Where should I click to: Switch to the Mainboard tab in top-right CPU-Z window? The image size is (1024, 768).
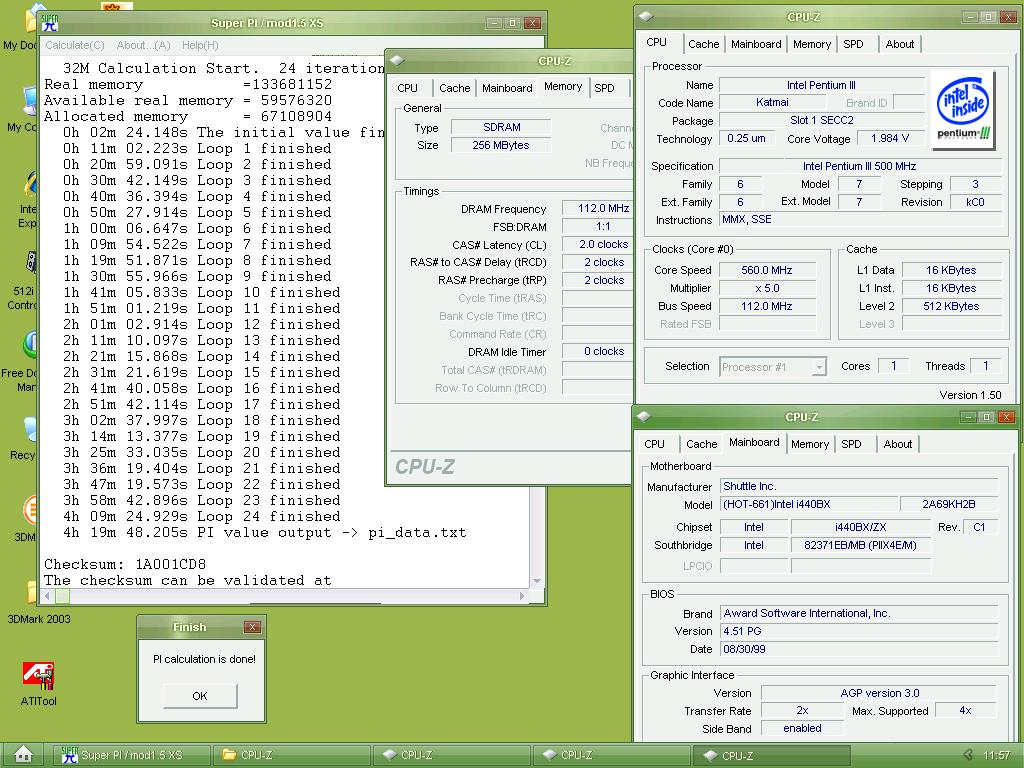pos(756,44)
